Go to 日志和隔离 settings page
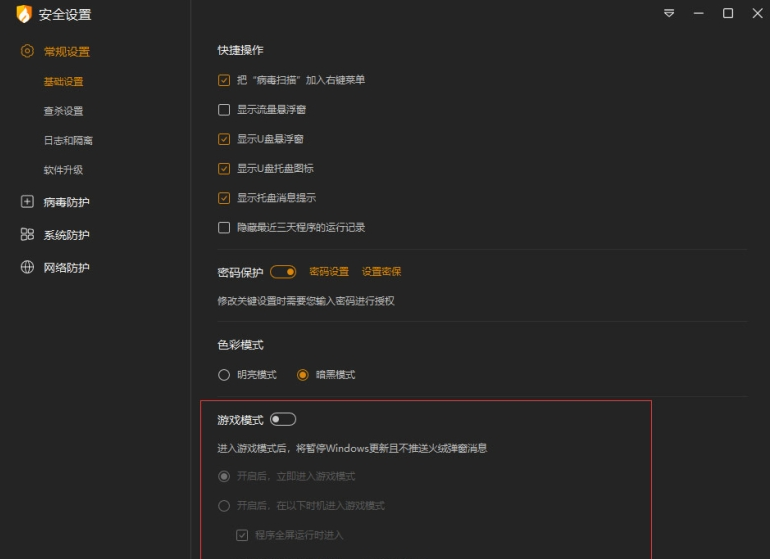Screen dimensions: 770x559 [x=68, y=140]
